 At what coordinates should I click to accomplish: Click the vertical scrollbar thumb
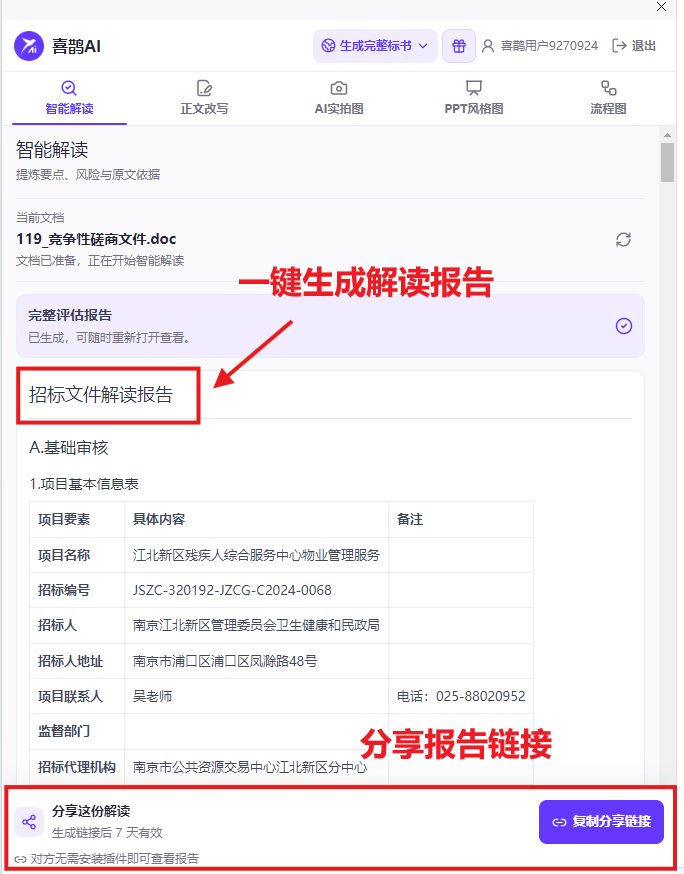(667, 162)
